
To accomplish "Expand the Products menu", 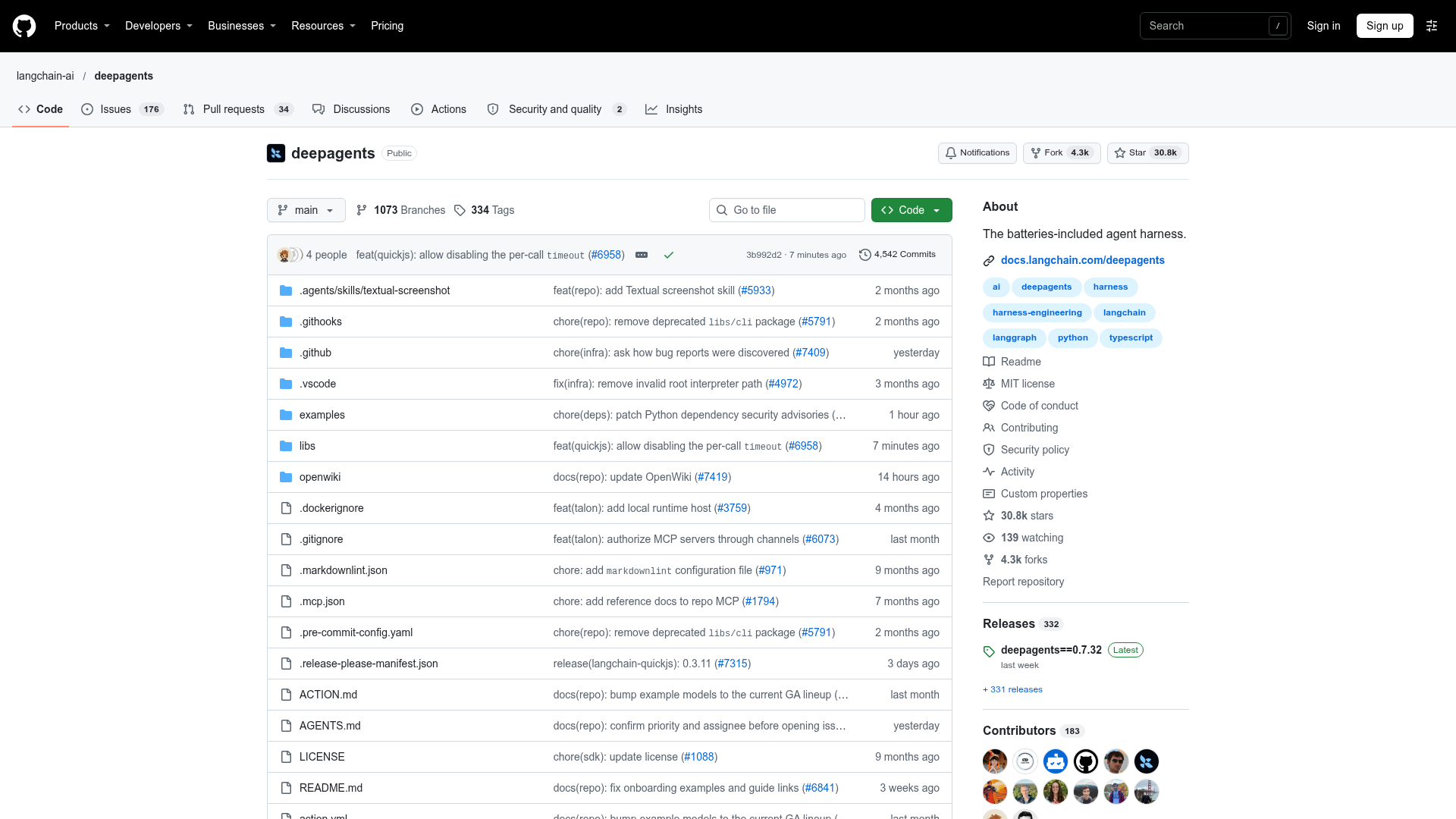I will [x=82, y=26].
